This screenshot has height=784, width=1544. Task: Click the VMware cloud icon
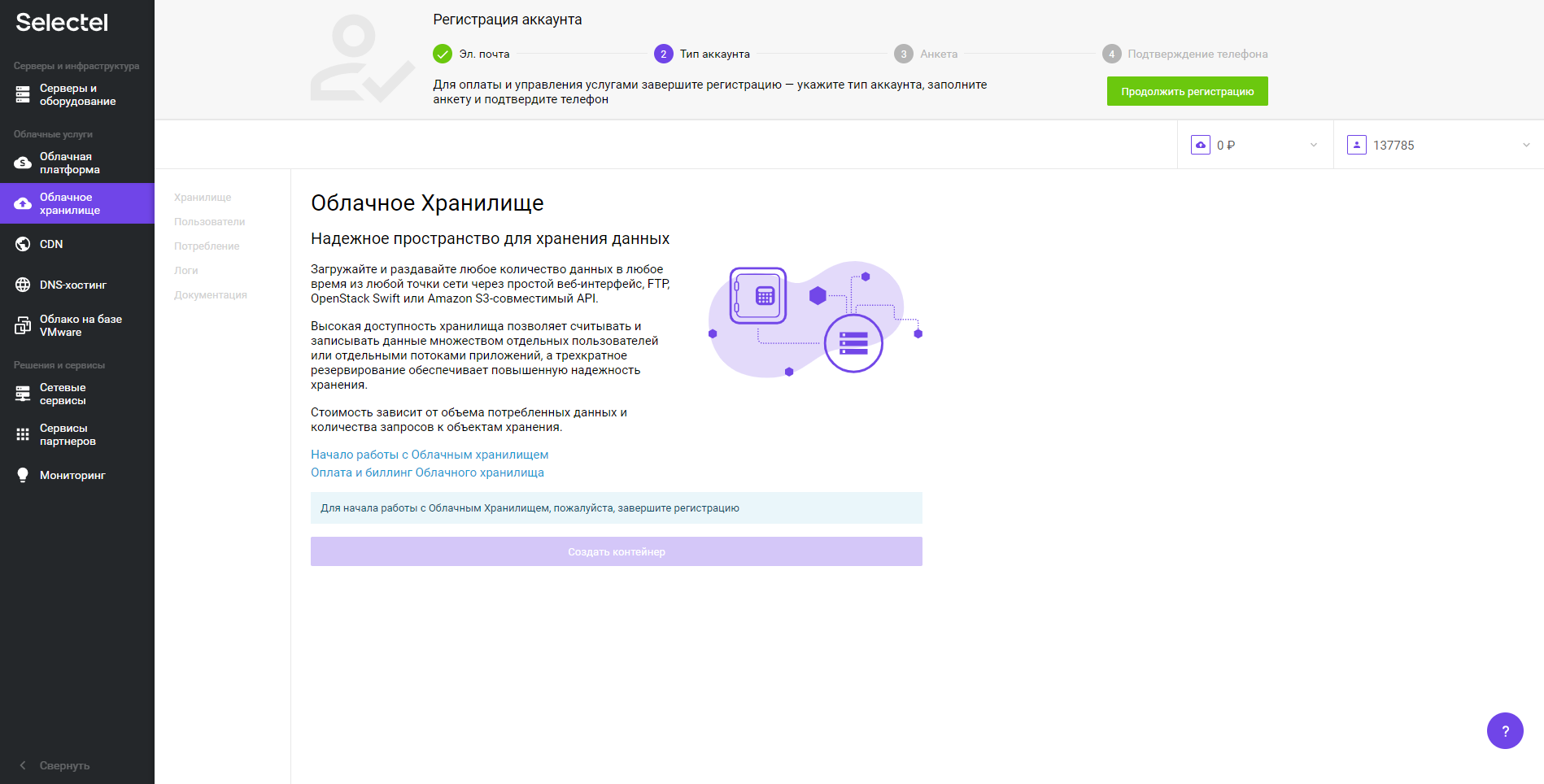pyautogui.click(x=23, y=325)
